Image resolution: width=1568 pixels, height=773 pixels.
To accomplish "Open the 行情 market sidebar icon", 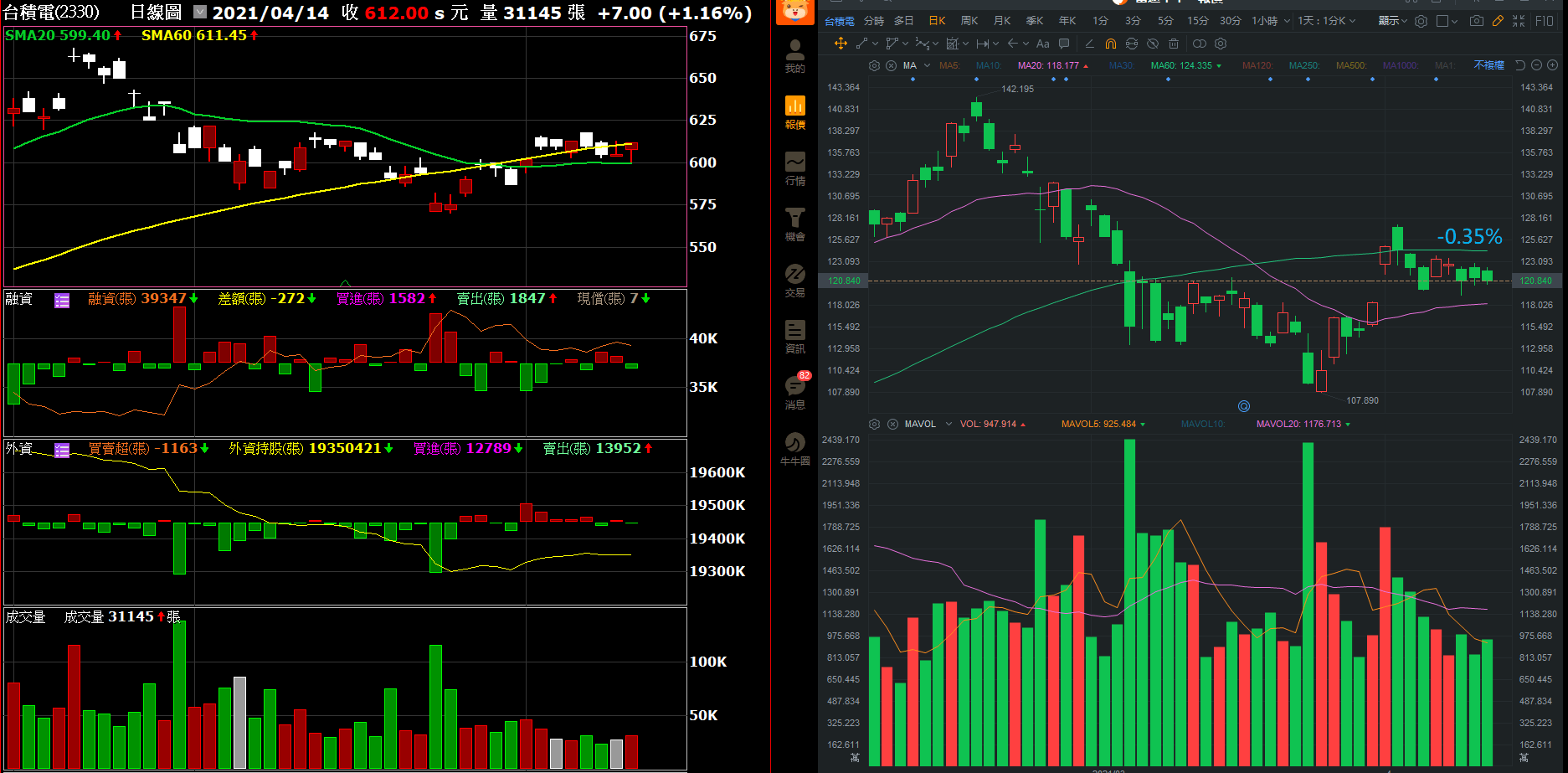I will pyautogui.click(x=794, y=168).
